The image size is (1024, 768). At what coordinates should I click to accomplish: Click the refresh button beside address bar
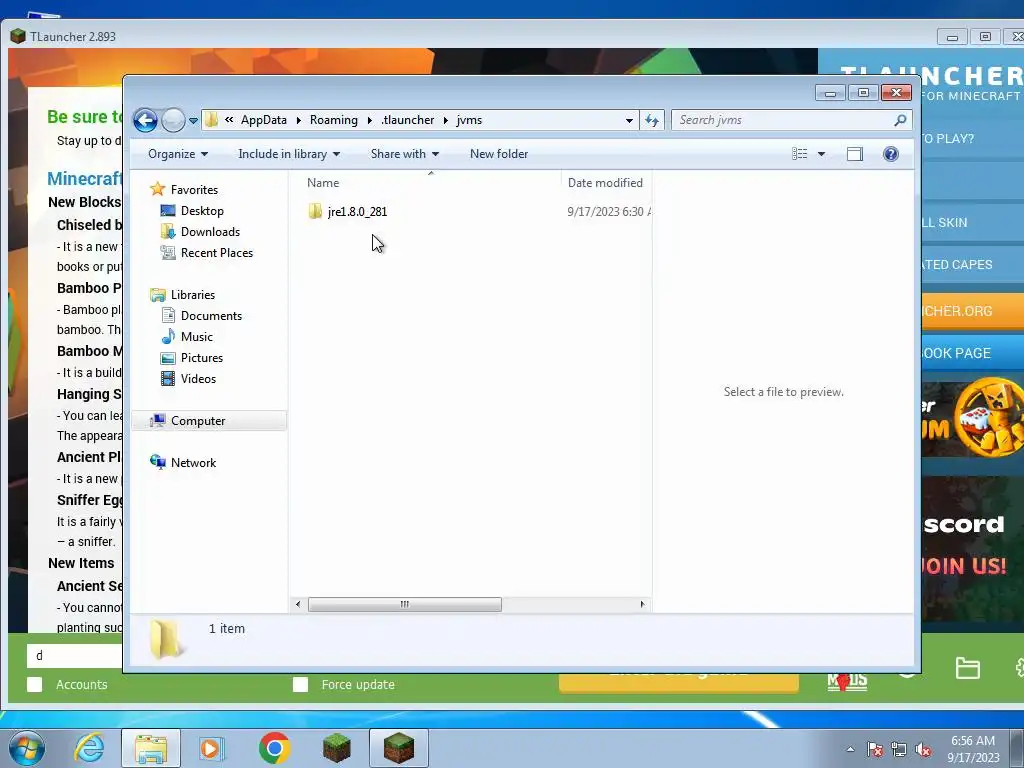click(x=652, y=120)
